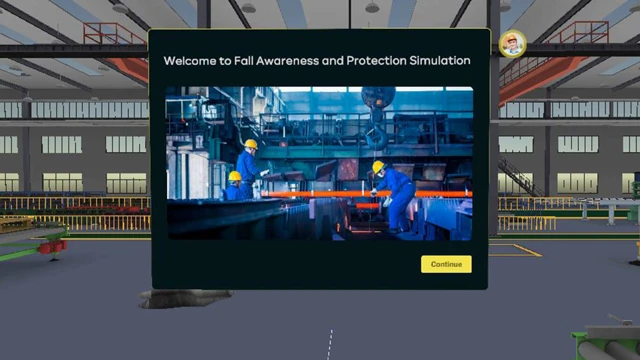Click the standing worker with yellow helmet

249,167
